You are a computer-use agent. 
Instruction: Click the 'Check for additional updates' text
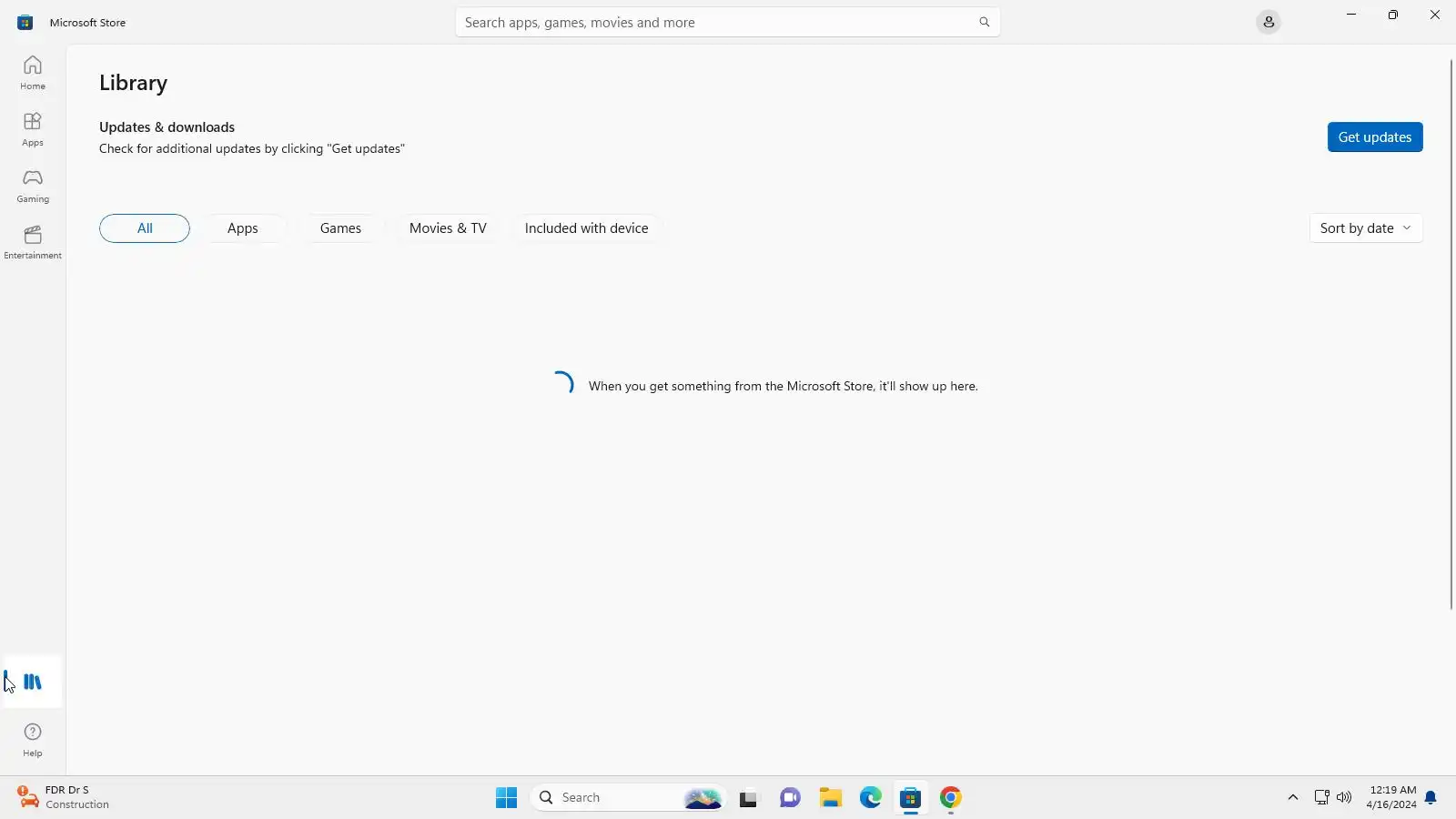click(x=252, y=148)
